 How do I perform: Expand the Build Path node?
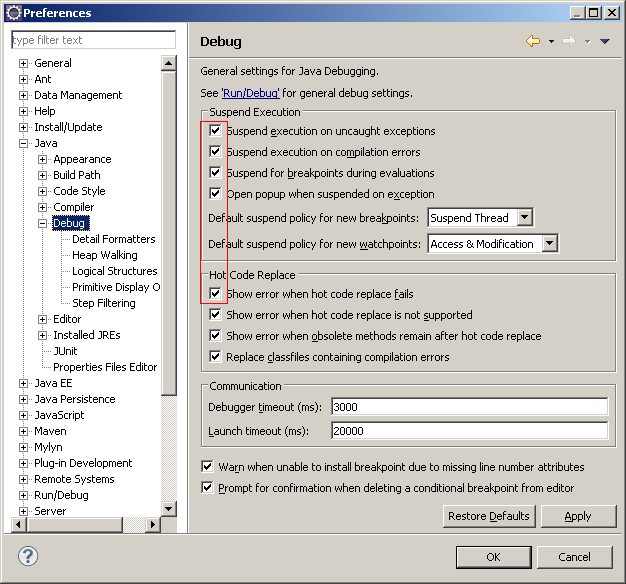tap(42, 175)
